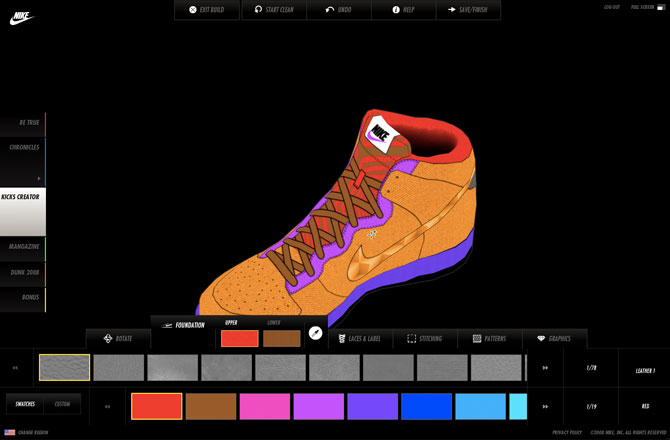Open the Be True section
This screenshot has width=670, height=440.
[22, 124]
